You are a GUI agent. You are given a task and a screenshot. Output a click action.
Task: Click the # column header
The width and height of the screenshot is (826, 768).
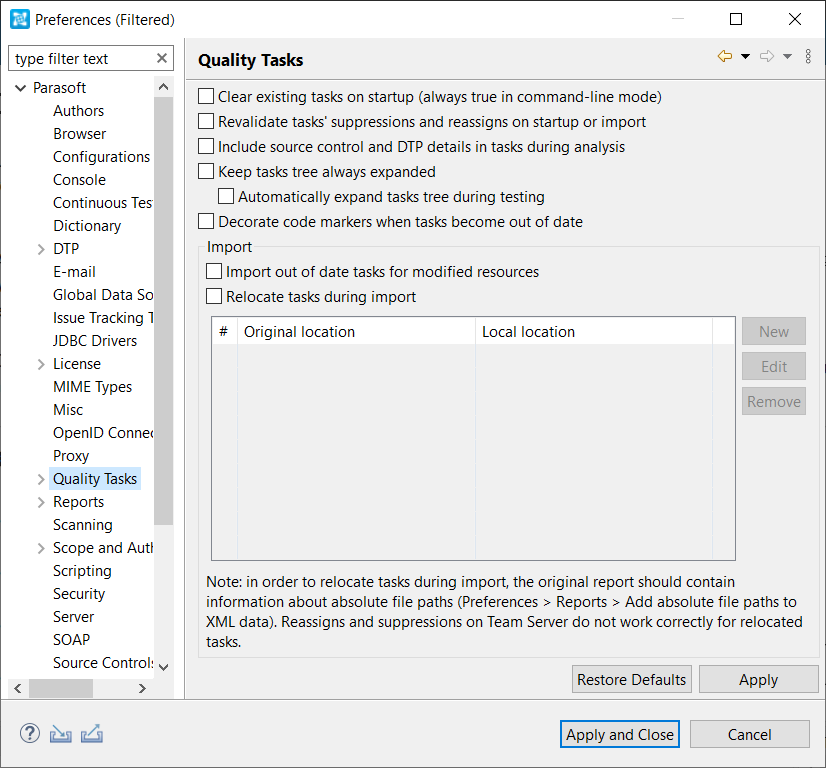pos(224,332)
